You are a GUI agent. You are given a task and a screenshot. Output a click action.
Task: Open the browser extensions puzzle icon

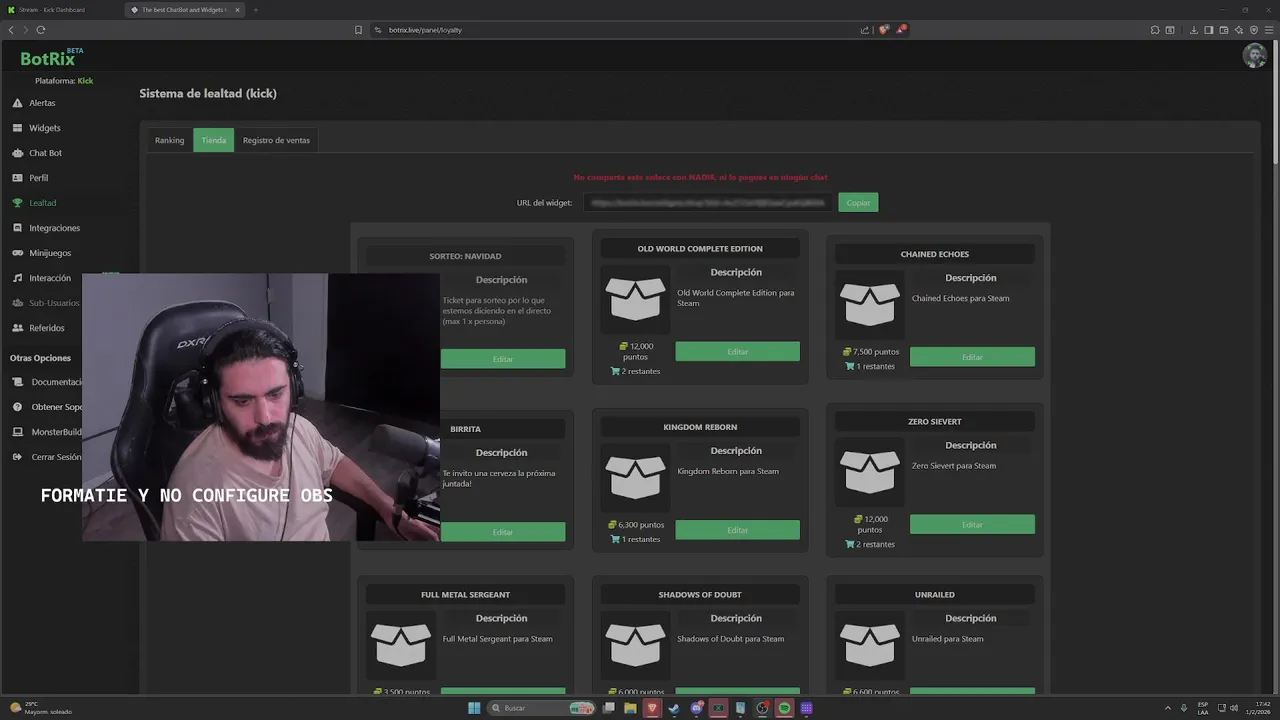[1155, 30]
